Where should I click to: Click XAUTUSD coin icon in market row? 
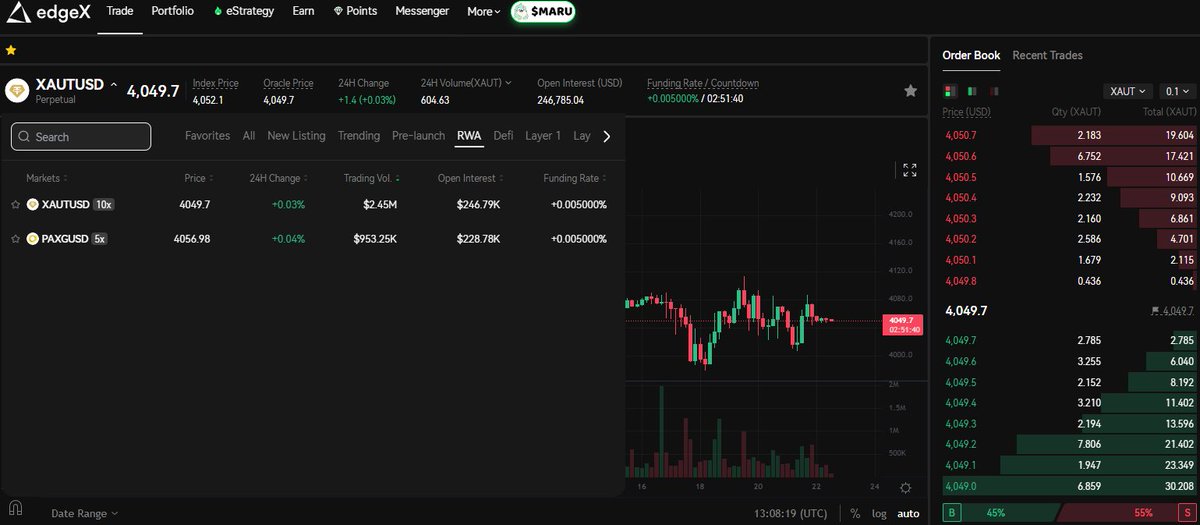point(32,204)
